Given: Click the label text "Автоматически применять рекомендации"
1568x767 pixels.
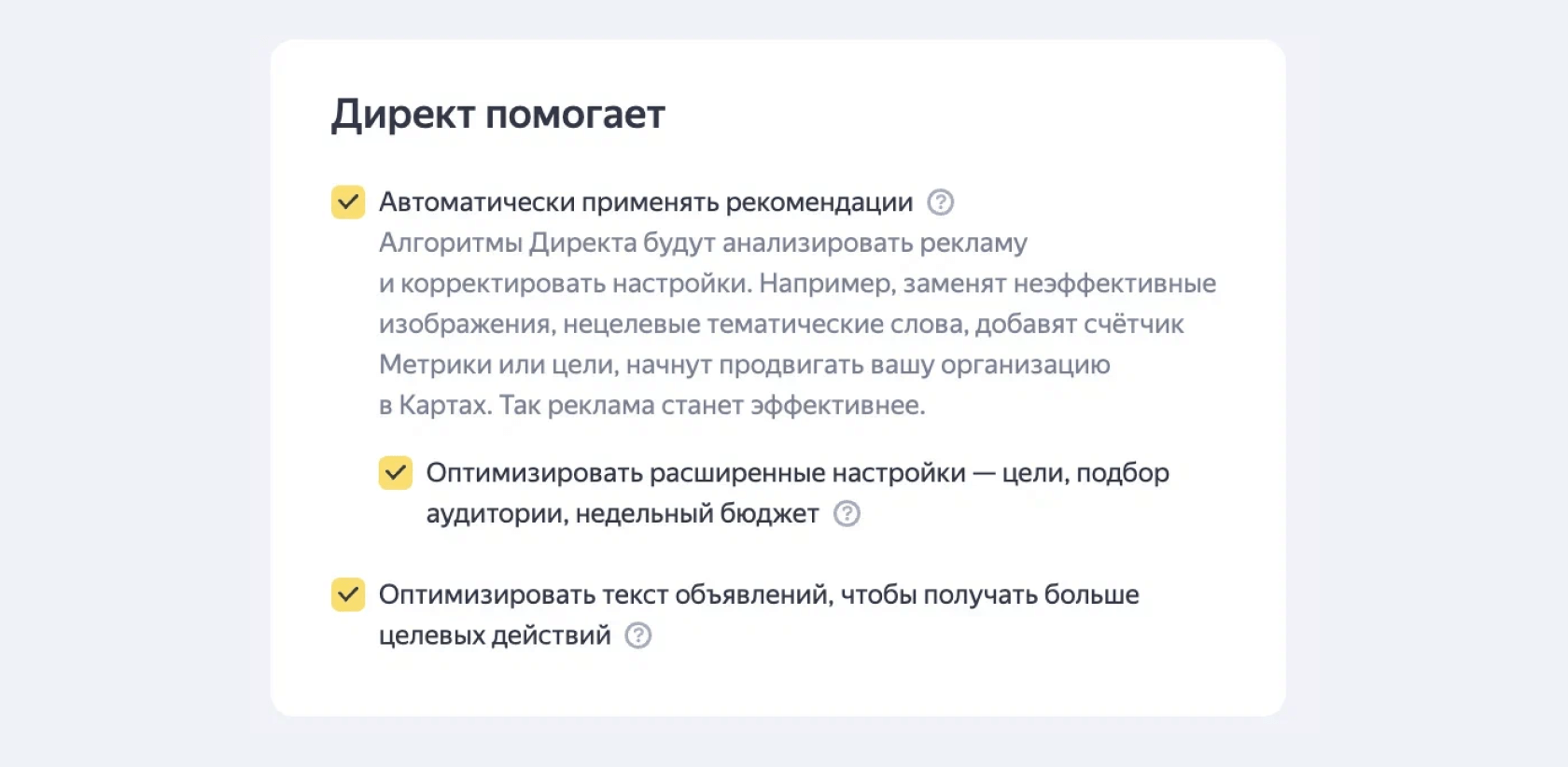Looking at the screenshot, I should (x=646, y=202).
